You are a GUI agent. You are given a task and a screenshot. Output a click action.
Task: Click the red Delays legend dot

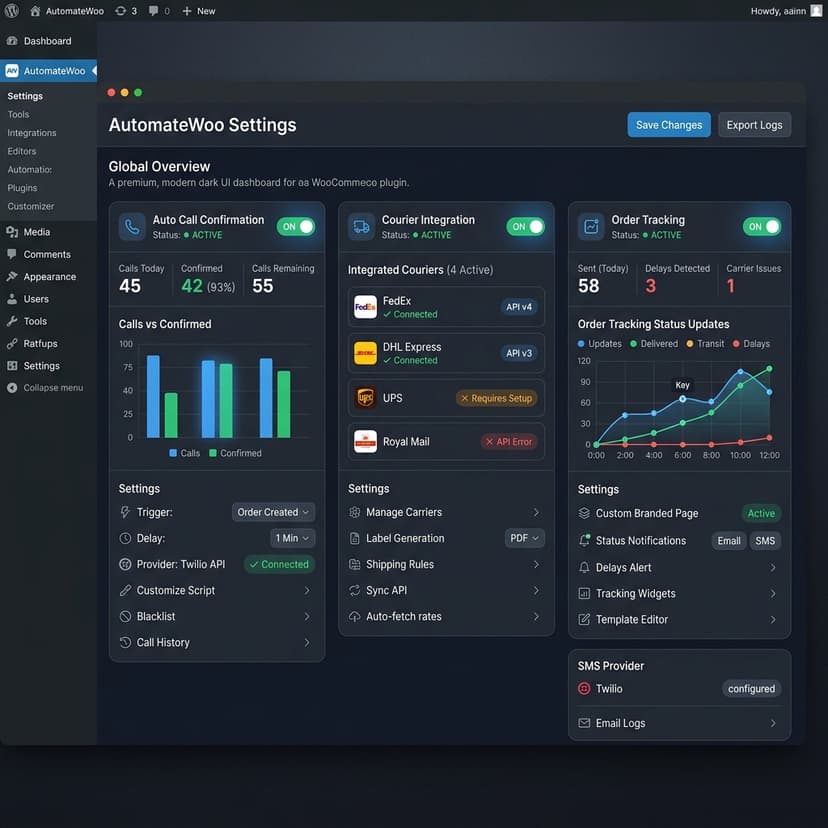pyautogui.click(x=736, y=344)
